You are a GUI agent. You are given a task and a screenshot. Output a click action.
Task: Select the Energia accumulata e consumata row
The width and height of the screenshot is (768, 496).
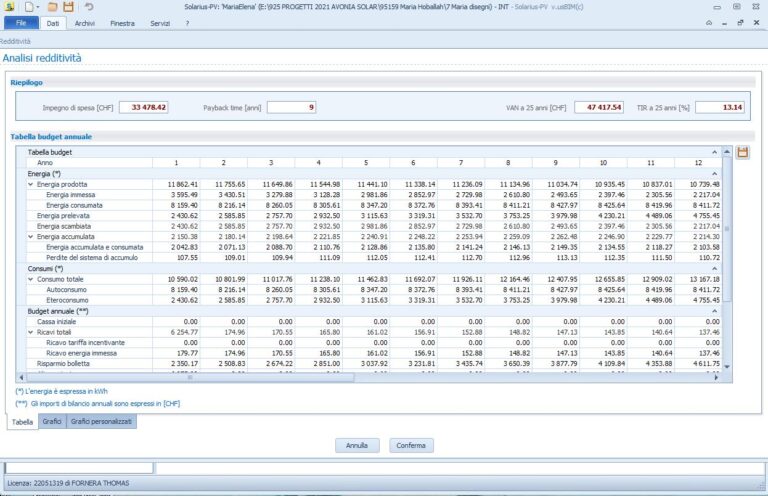95,248
